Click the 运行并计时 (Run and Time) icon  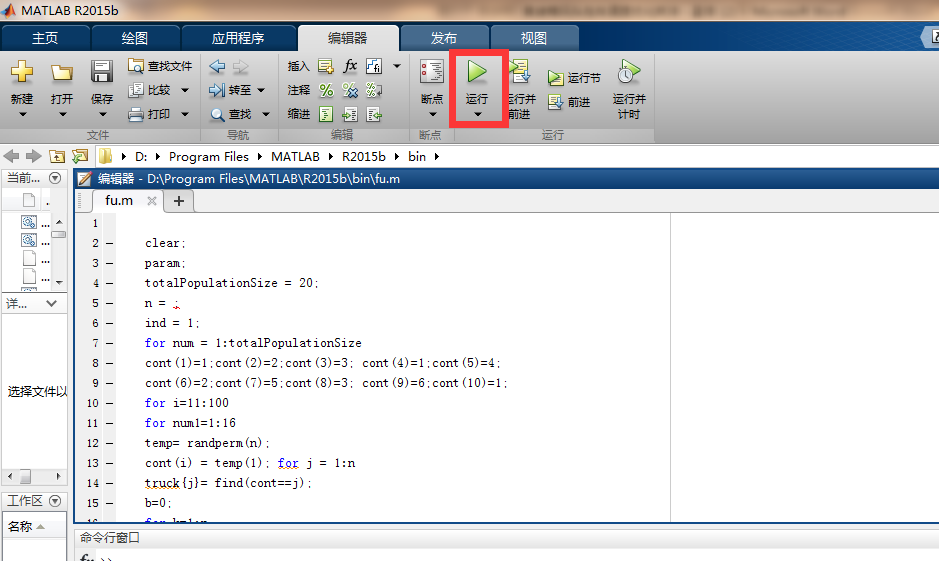point(629,72)
